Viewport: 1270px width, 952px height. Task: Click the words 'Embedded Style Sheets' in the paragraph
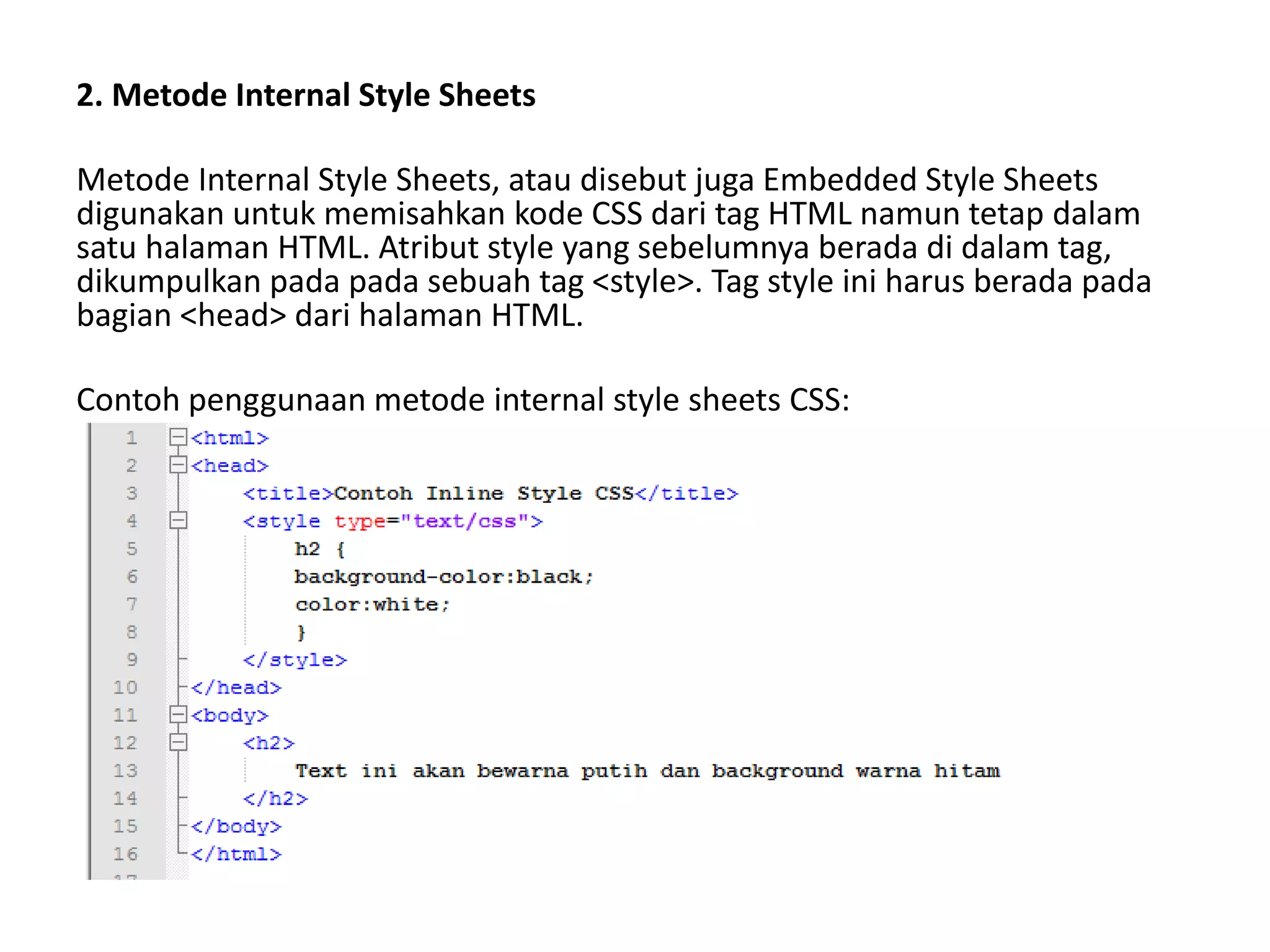930,180
